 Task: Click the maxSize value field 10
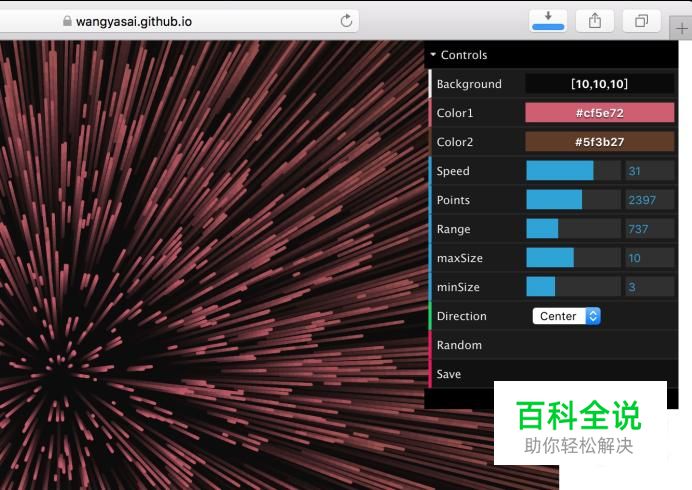[650, 258]
